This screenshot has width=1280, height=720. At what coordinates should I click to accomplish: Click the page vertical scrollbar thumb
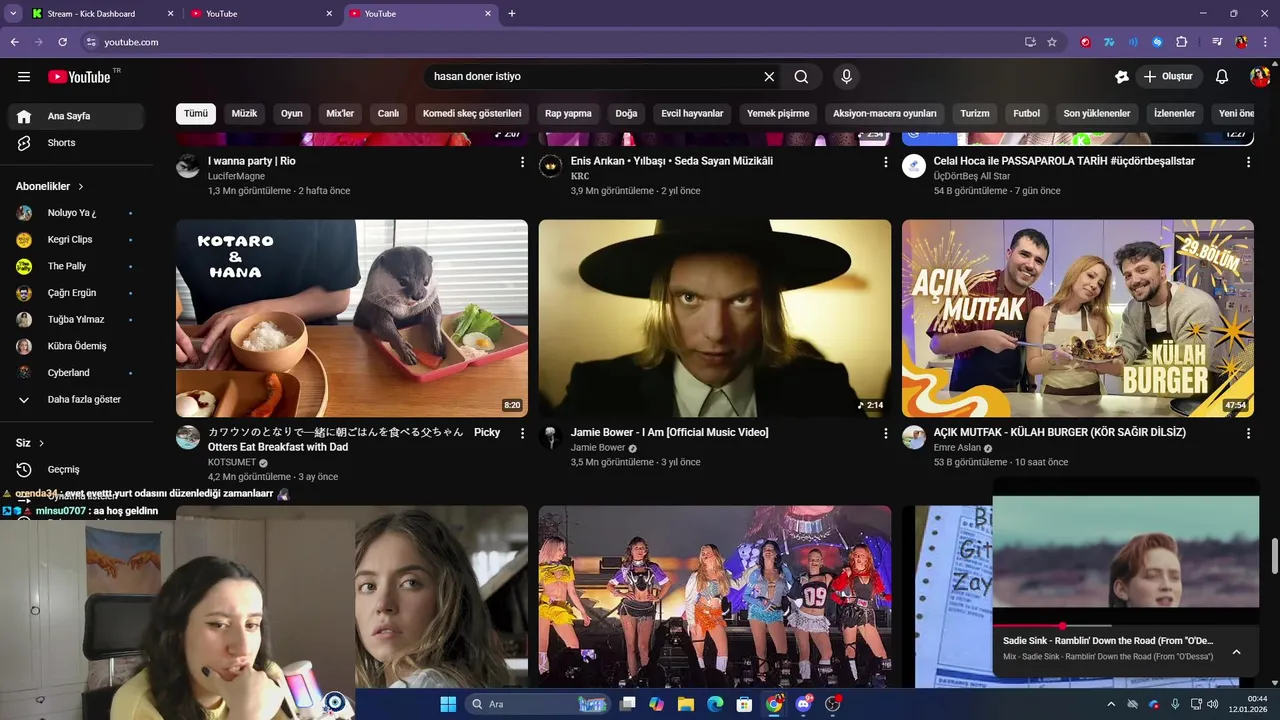1274,556
